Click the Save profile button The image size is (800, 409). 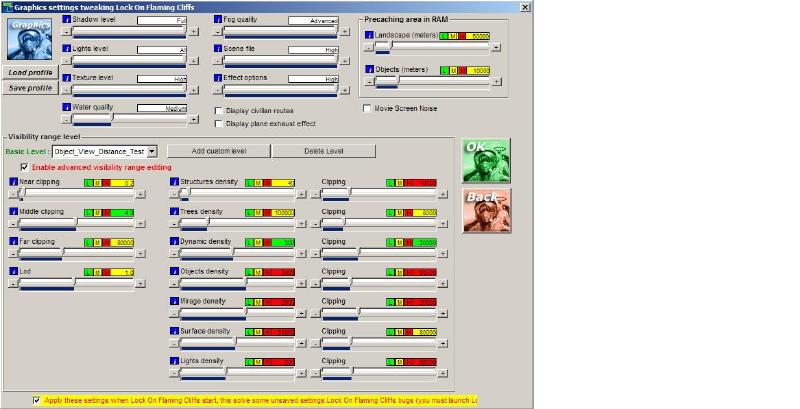point(30,88)
